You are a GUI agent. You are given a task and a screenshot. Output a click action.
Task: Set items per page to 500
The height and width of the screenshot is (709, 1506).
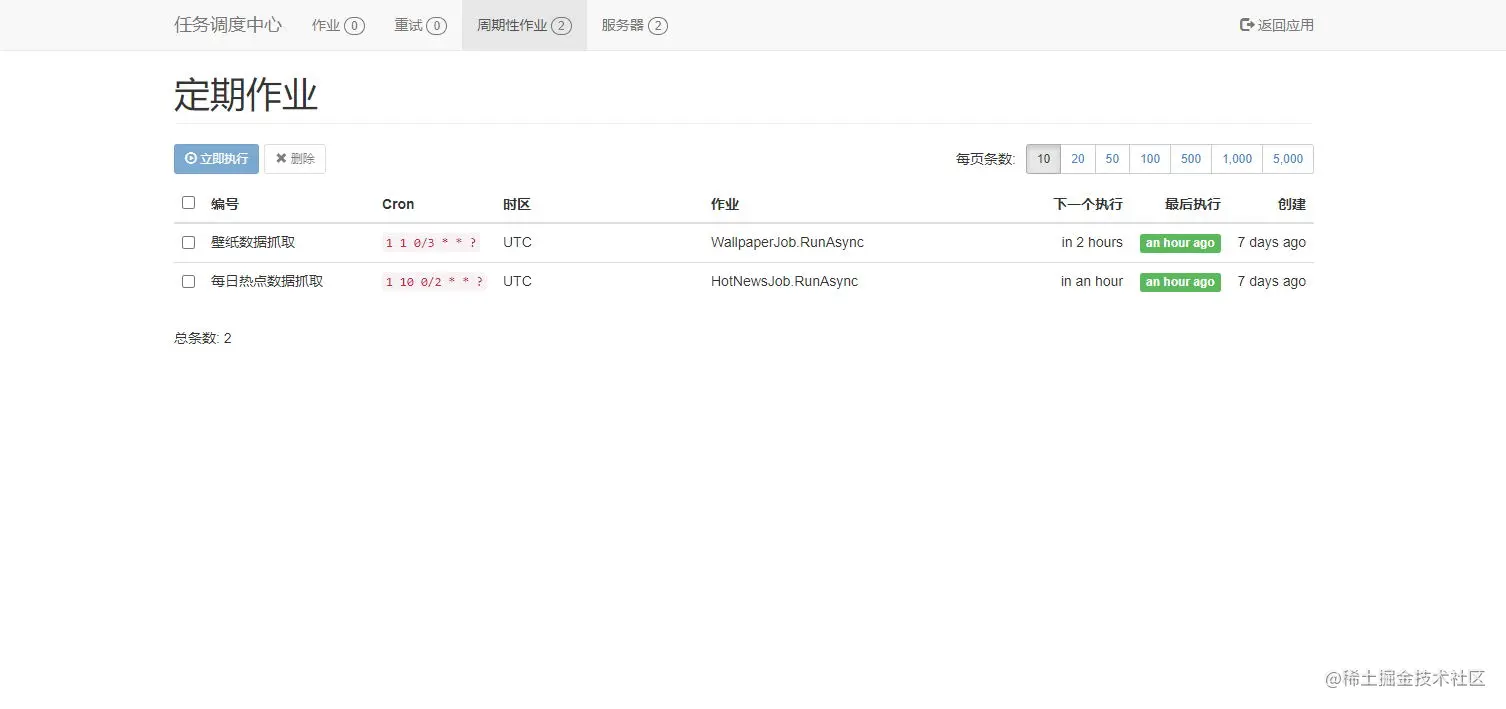coord(1191,159)
